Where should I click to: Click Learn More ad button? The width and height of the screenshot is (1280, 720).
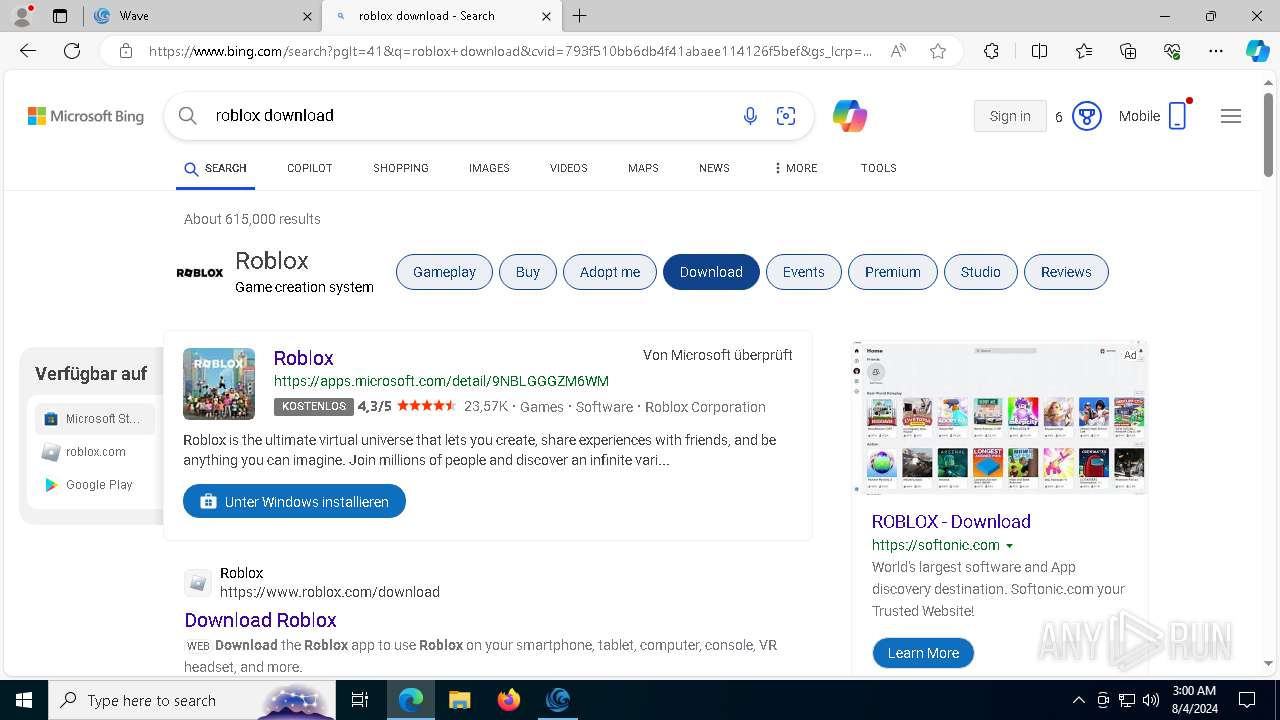pos(923,653)
